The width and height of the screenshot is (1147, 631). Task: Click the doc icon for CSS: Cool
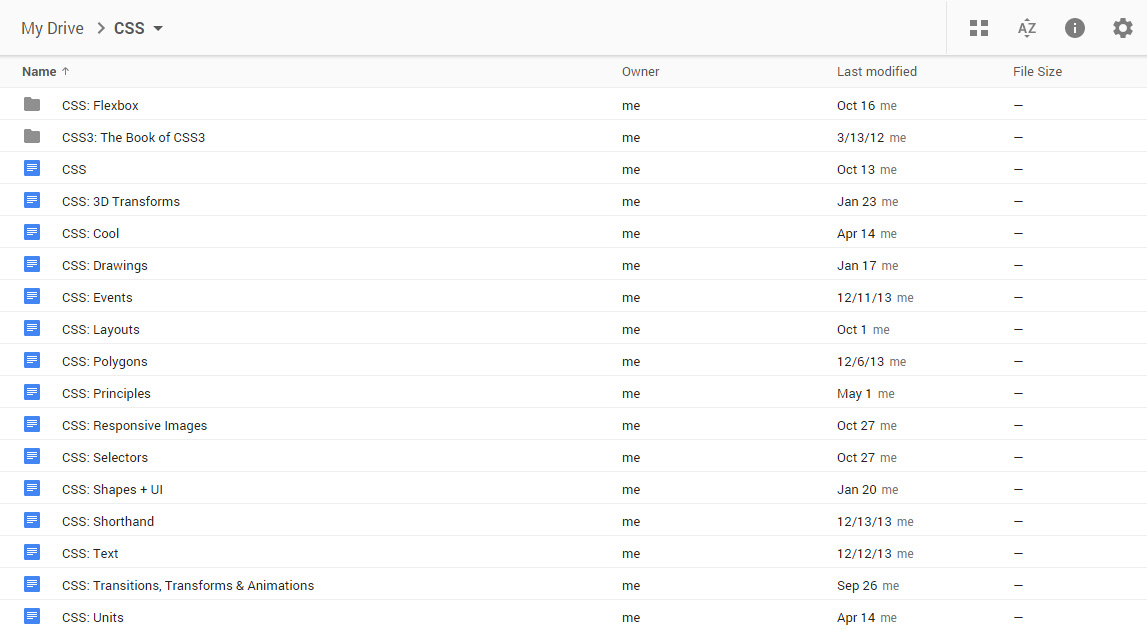click(x=31, y=233)
